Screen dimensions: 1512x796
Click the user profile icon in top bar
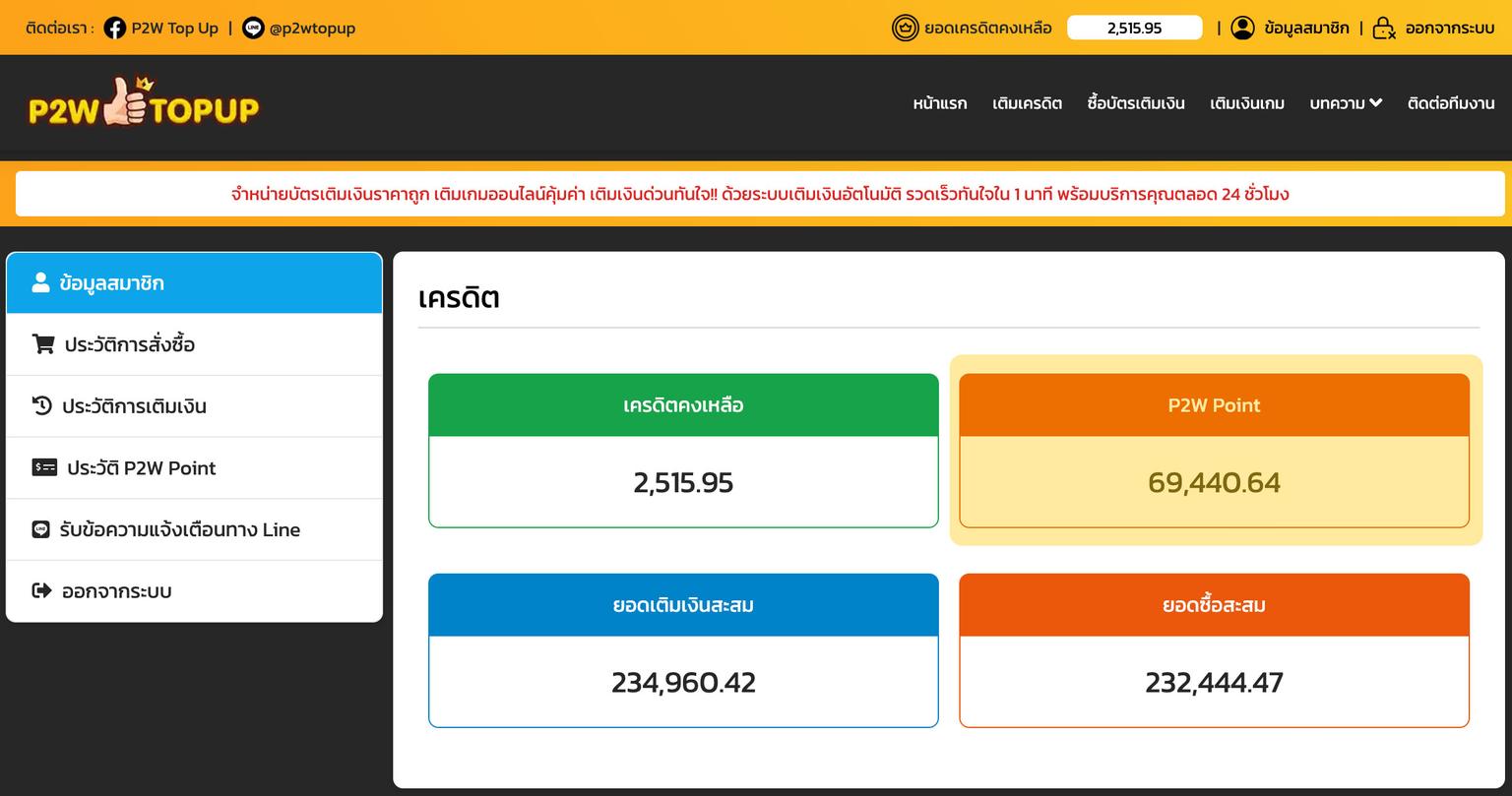pos(1243,28)
